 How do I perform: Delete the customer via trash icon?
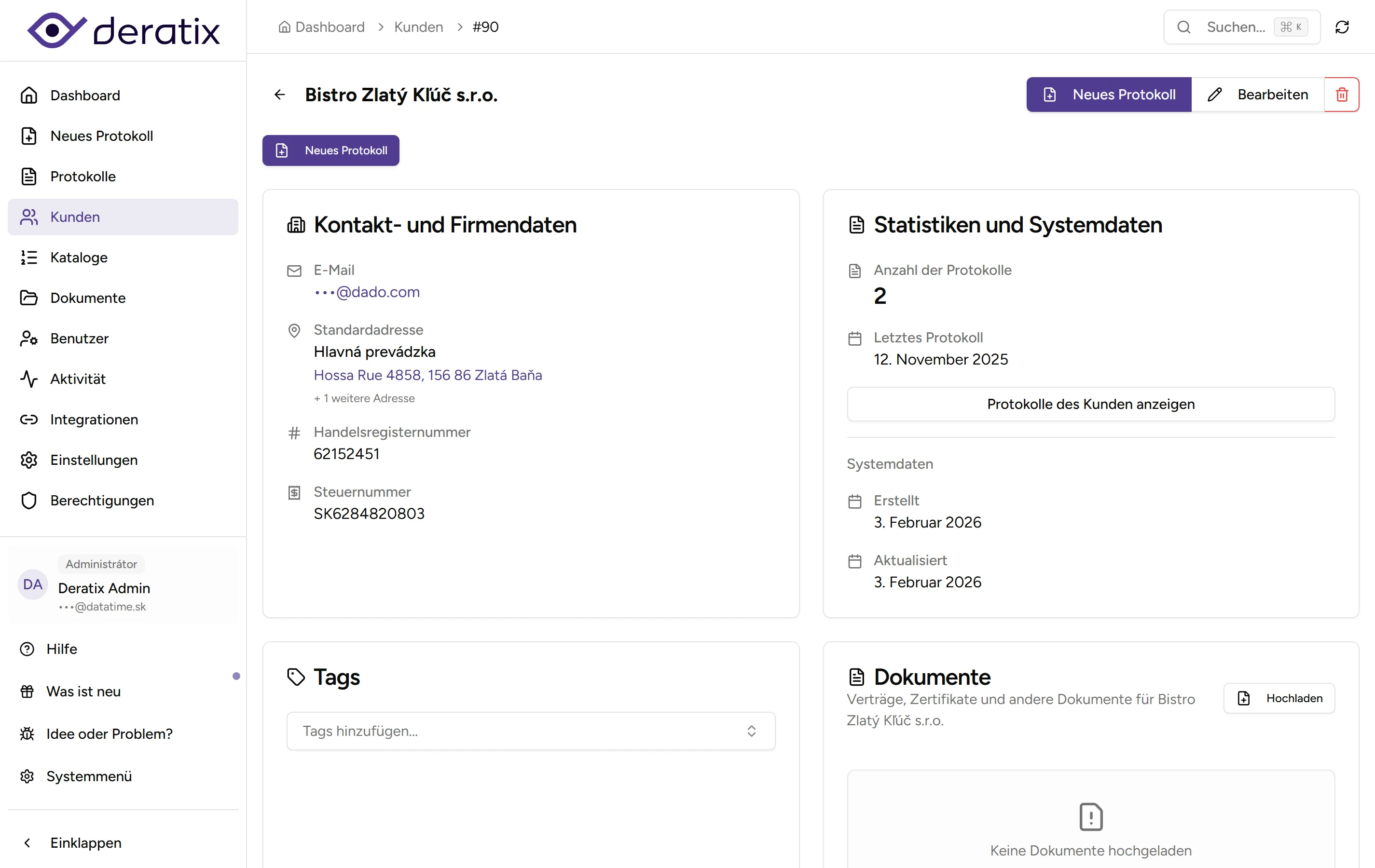point(1341,94)
